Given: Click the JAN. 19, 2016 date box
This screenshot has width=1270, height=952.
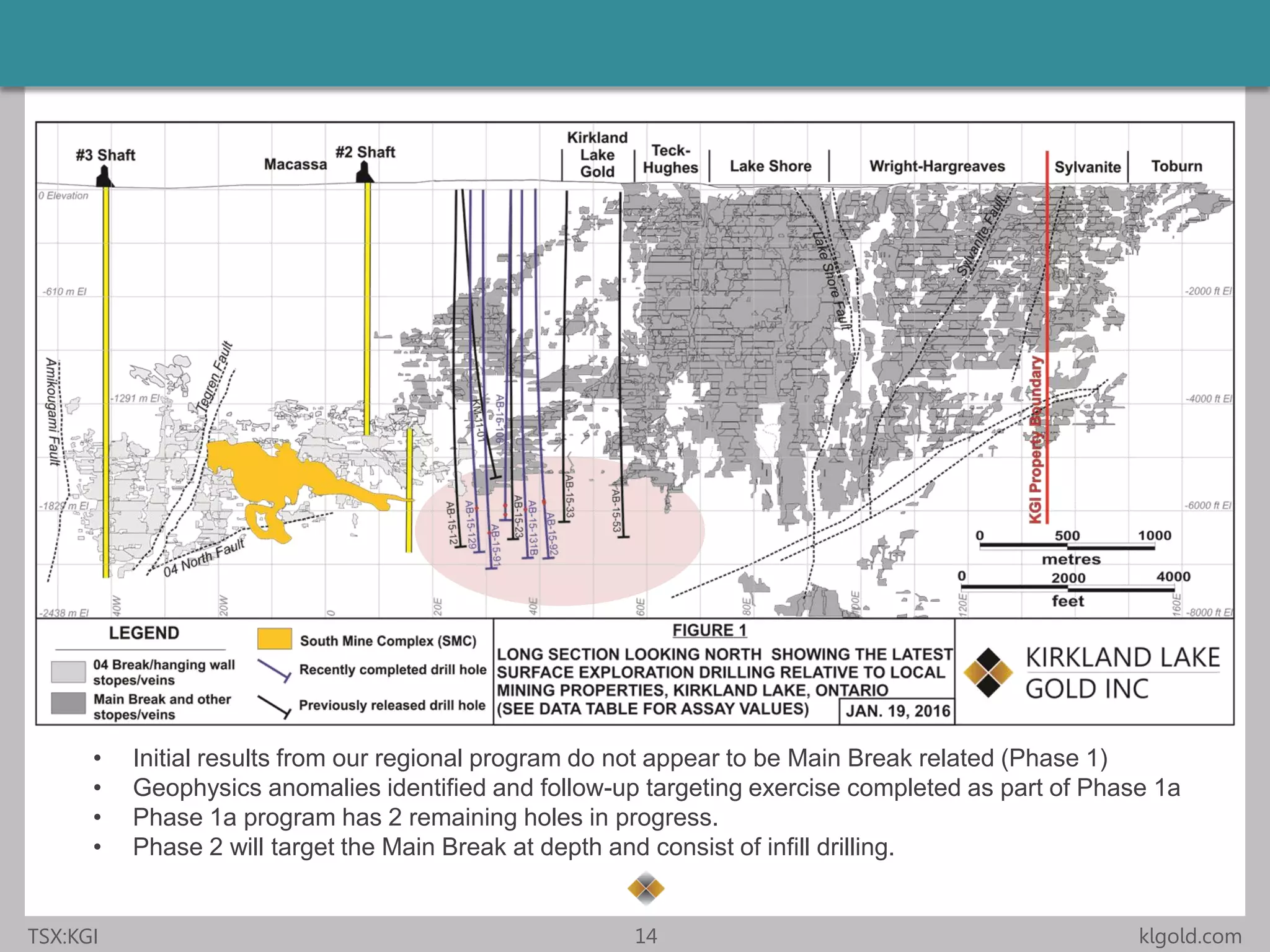Looking at the screenshot, I should click(x=897, y=711).
